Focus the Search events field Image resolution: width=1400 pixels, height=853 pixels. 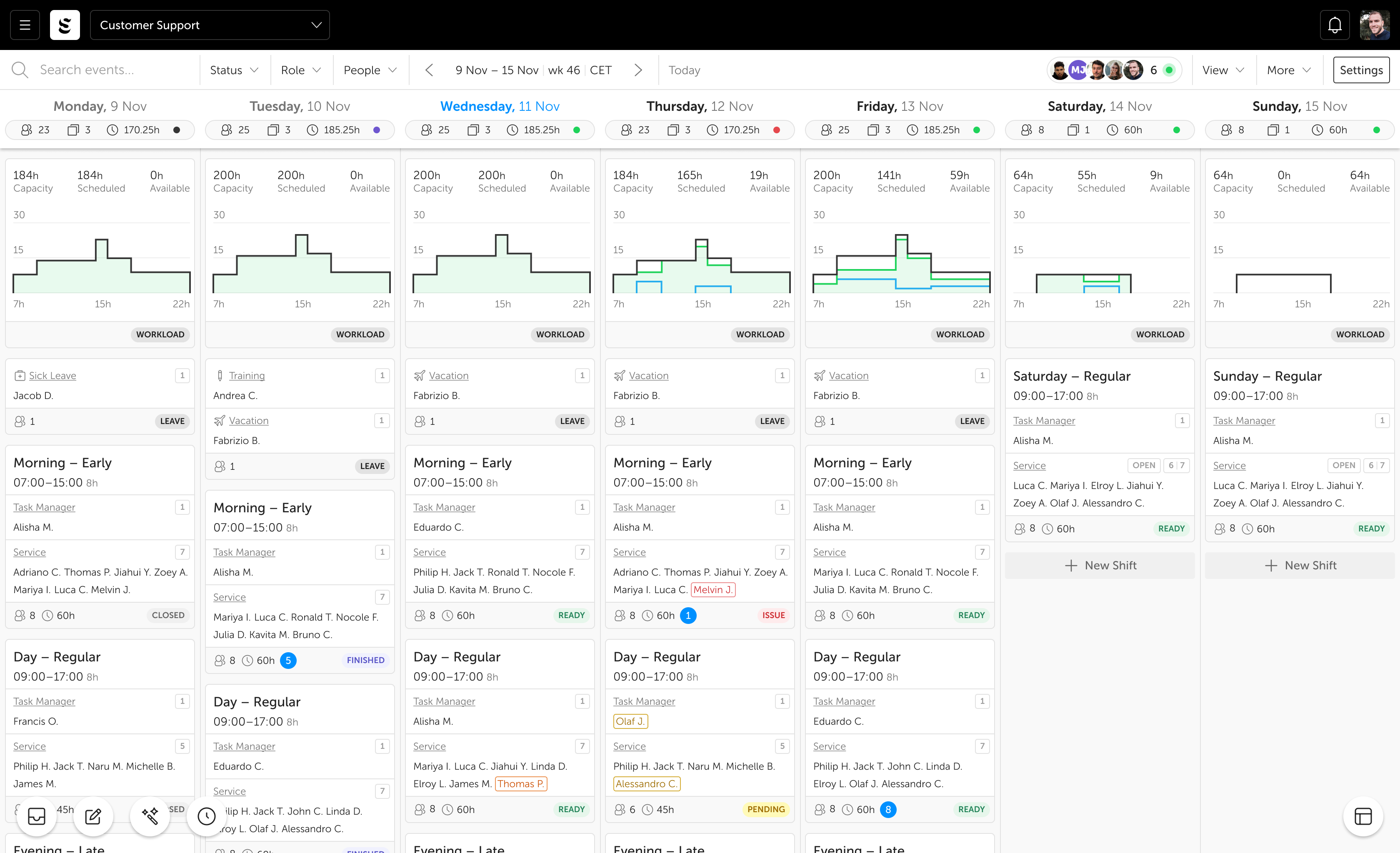coord(100,70)
